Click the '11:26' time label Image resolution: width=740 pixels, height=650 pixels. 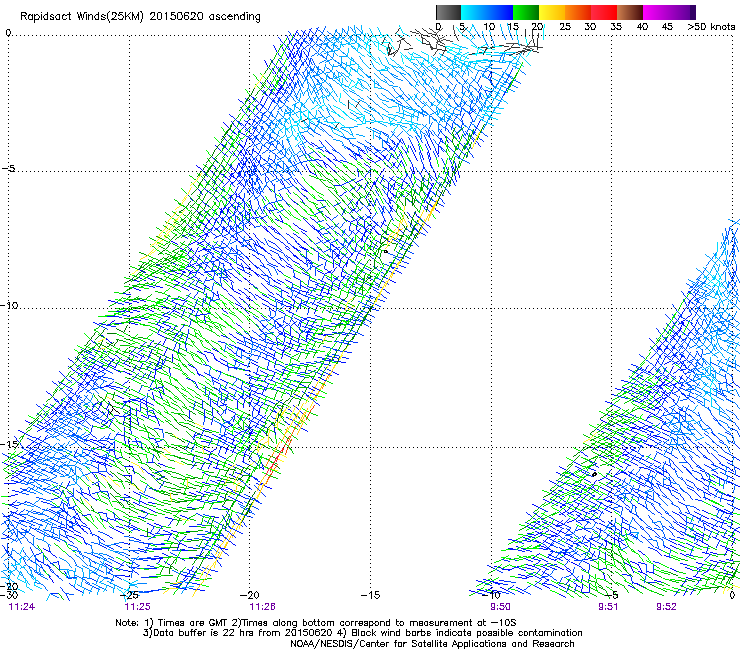coord(262,607)
